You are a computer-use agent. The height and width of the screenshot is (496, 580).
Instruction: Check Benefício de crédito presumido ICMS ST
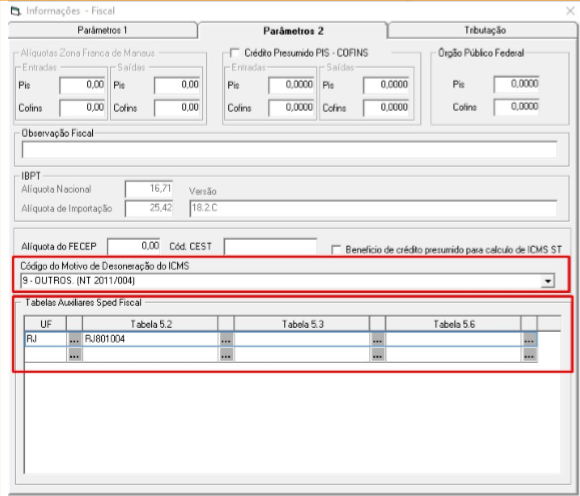coord(336,250)
